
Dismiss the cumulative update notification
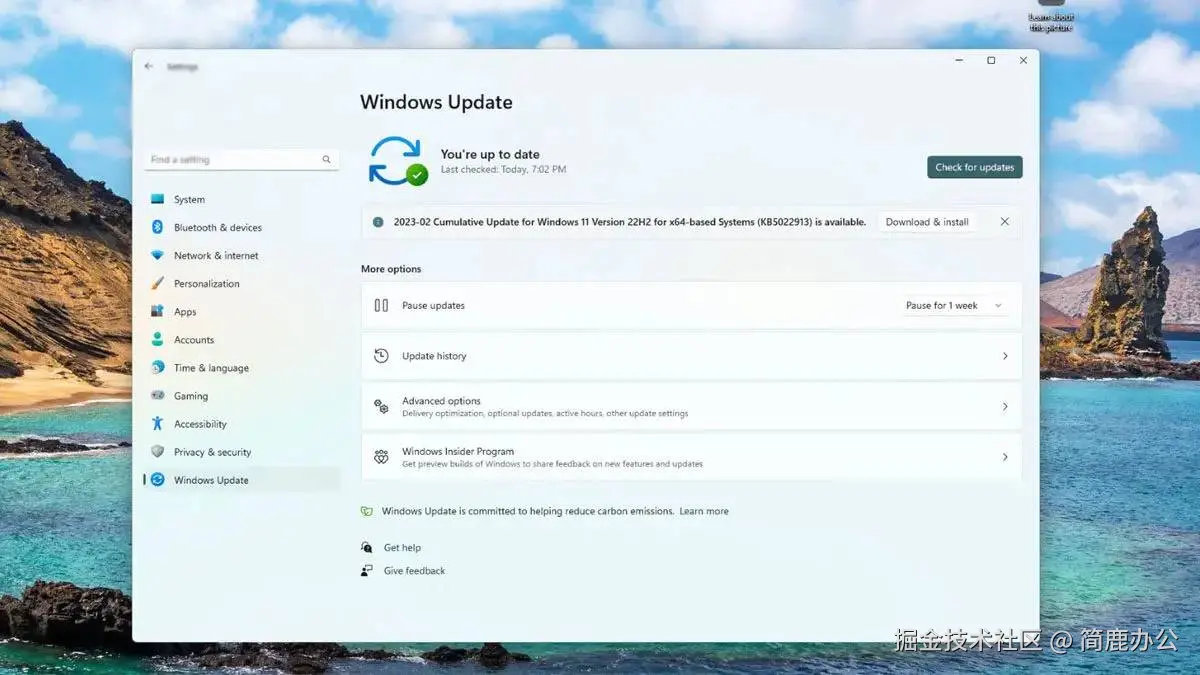1004,222
